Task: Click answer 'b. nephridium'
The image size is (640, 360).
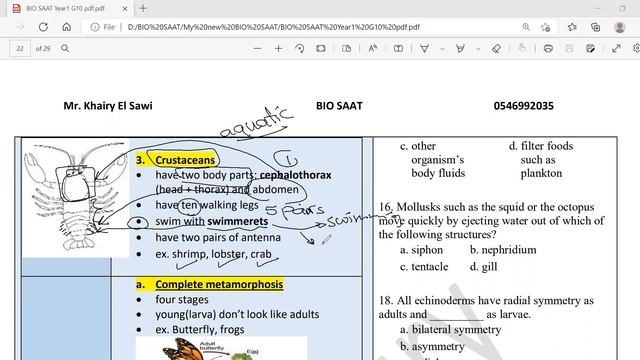Action: [503, 249]
